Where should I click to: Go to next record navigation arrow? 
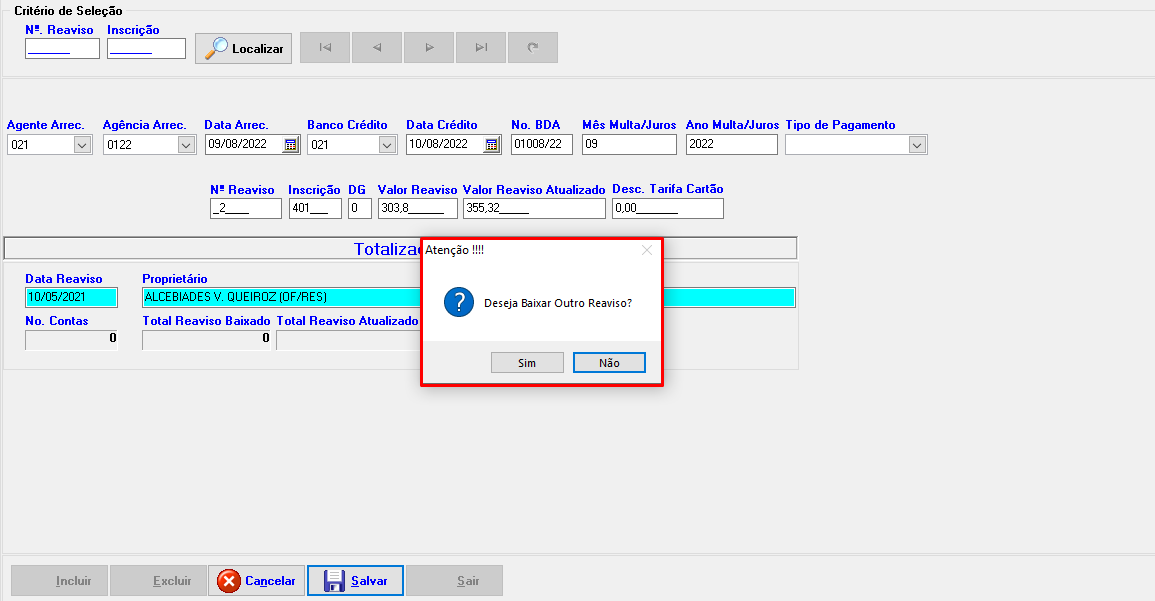429,48
